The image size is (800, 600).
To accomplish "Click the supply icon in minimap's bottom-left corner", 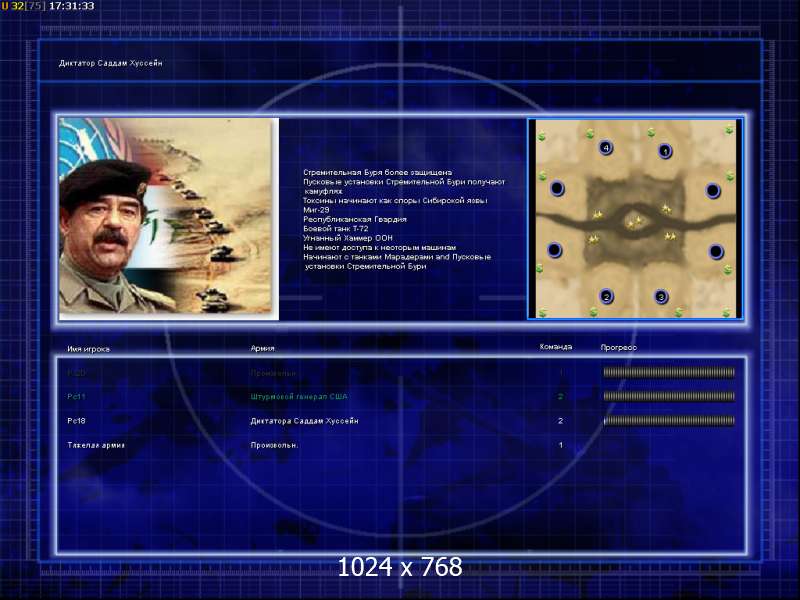I will click(x=542, y=312).
